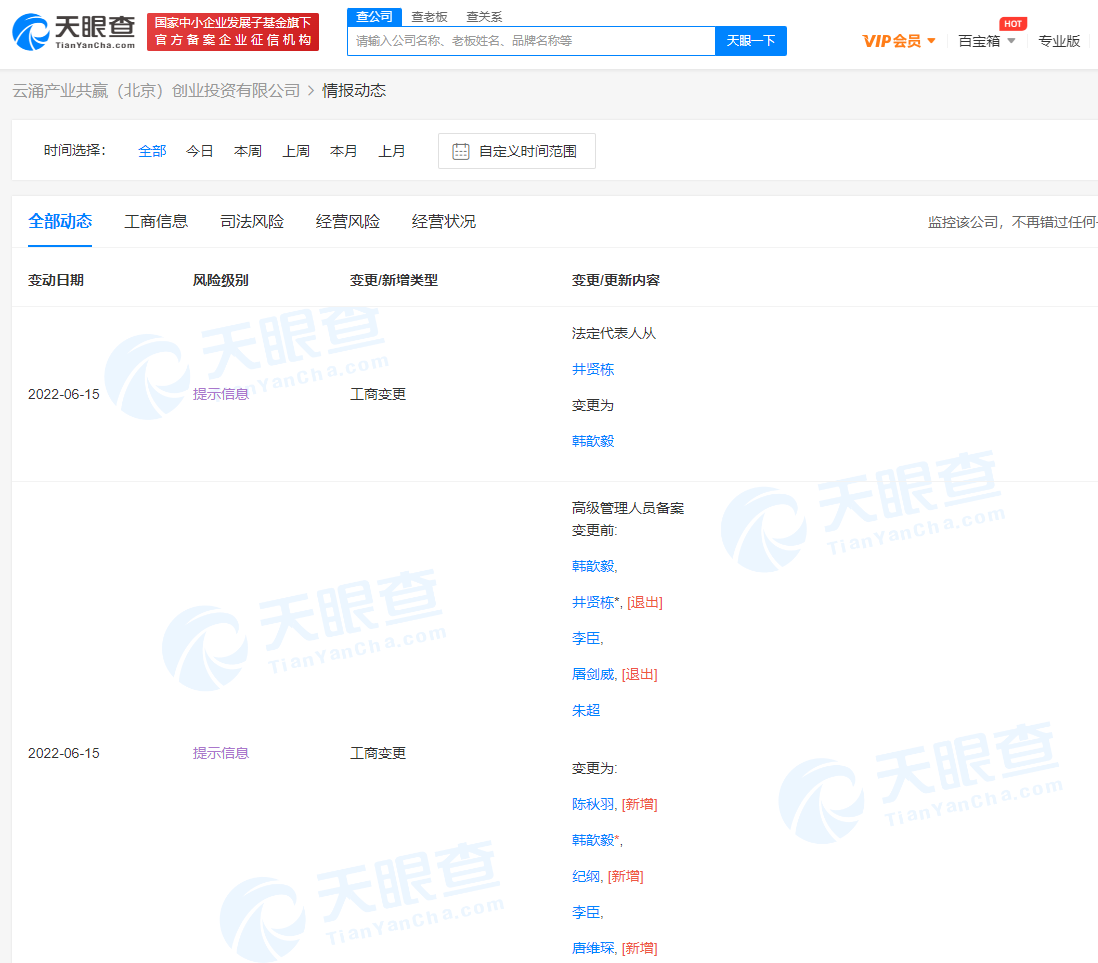
Task: Filter time by 今日
Action: pyautogui.click(x=200, y=151)
